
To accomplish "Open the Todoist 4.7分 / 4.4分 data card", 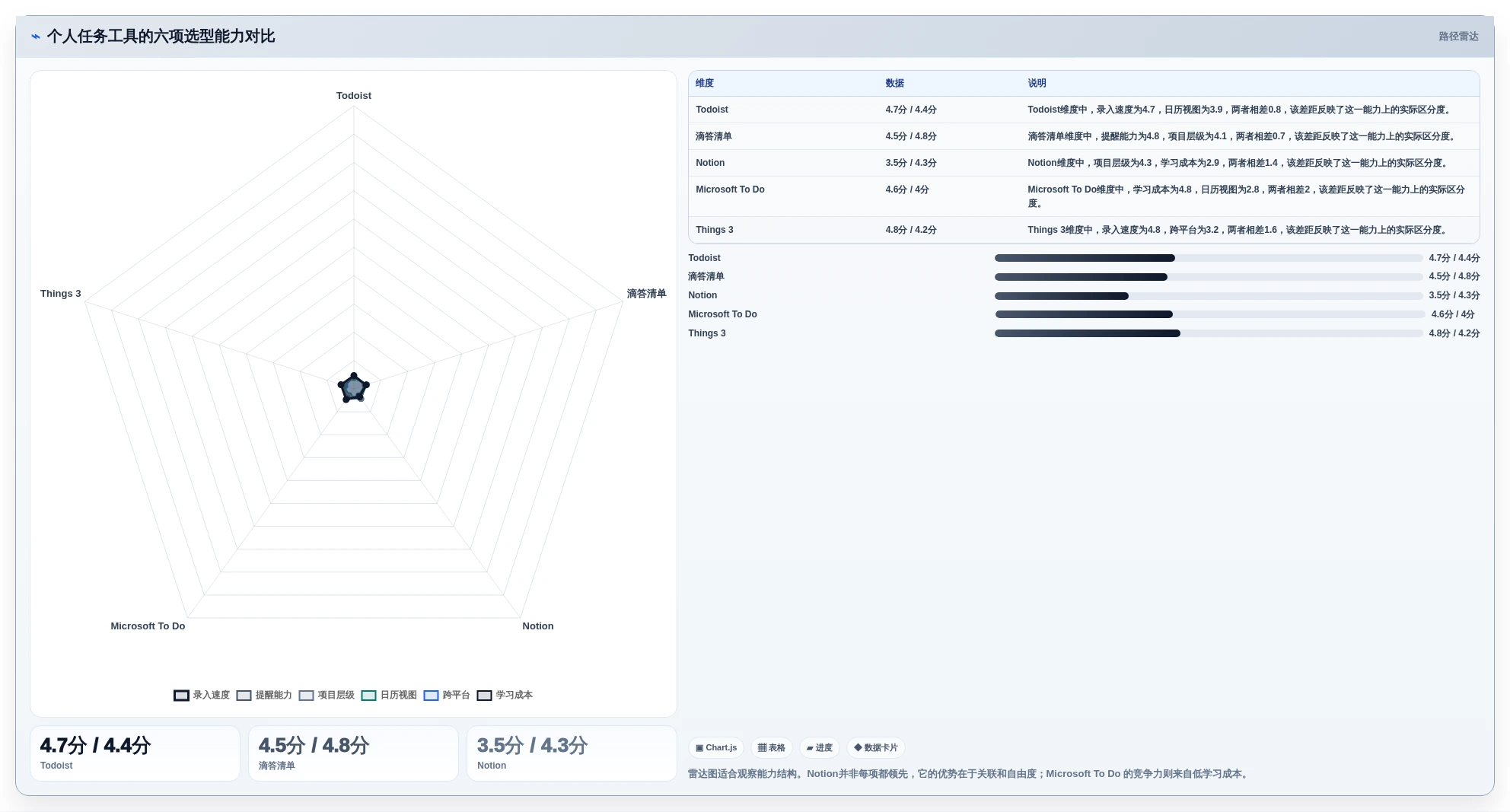I will 135,753.
